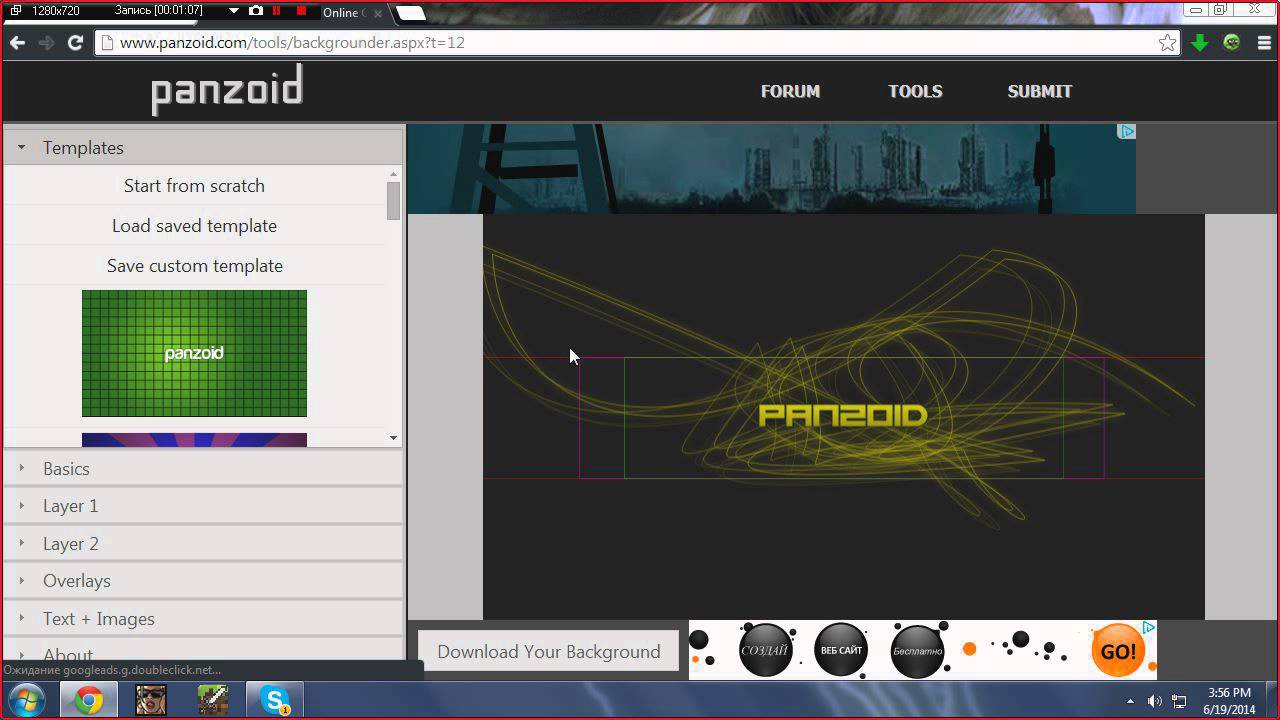Pause the screen recording
This screenshot has height=720, width=1280.
click(x=277, y=11)
